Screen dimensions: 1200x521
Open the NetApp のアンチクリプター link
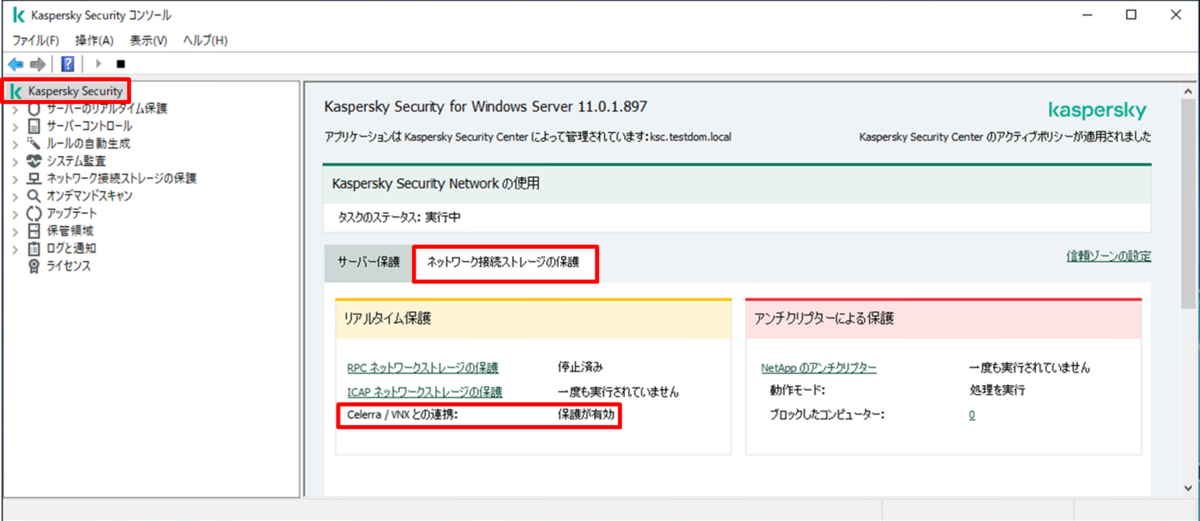pyautogui.click(x=819, y=368)
